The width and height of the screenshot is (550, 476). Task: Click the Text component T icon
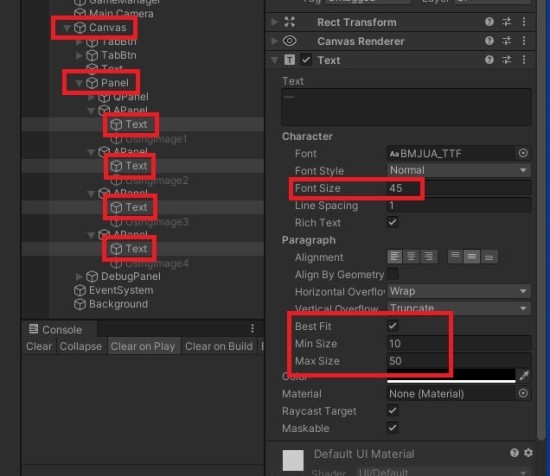coord(289,60)
